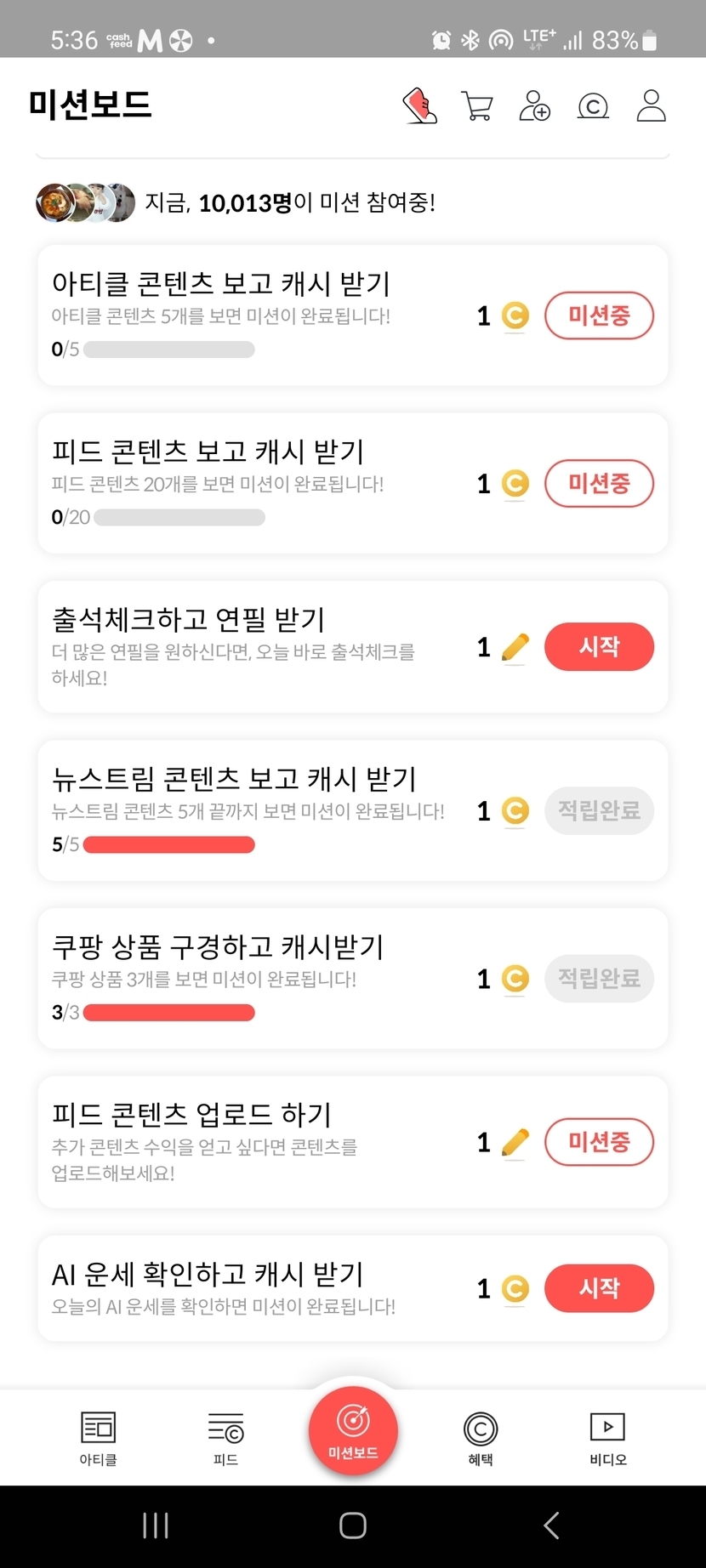The height and width of the screenshot is (1568, 706).
Task: Switch to the 피드 tab
Action: point(225,1438)
